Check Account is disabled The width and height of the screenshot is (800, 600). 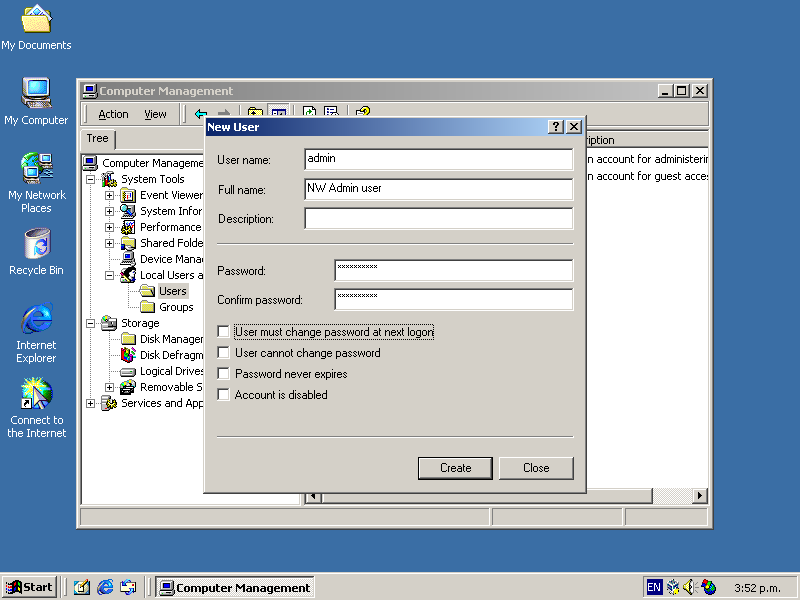click(x=223, y=394)
